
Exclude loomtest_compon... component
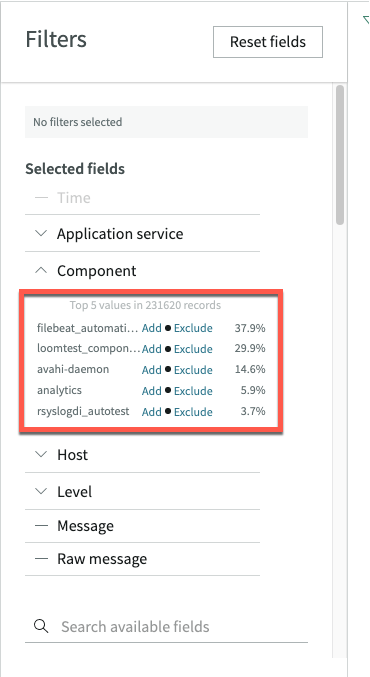click(193, 349)
